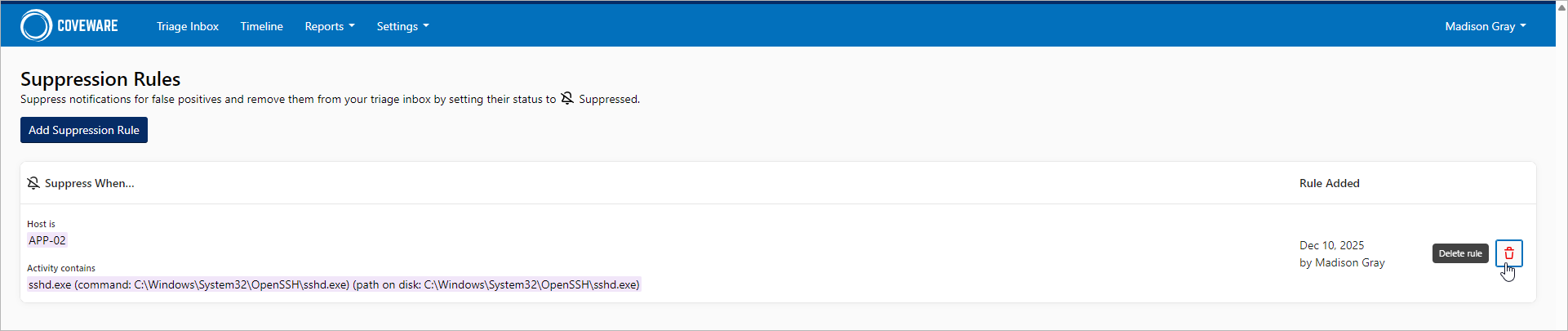The image size is (1568, 331).
Task: Open the Madison Gray user menu
Action: [x=1485, y=26]
